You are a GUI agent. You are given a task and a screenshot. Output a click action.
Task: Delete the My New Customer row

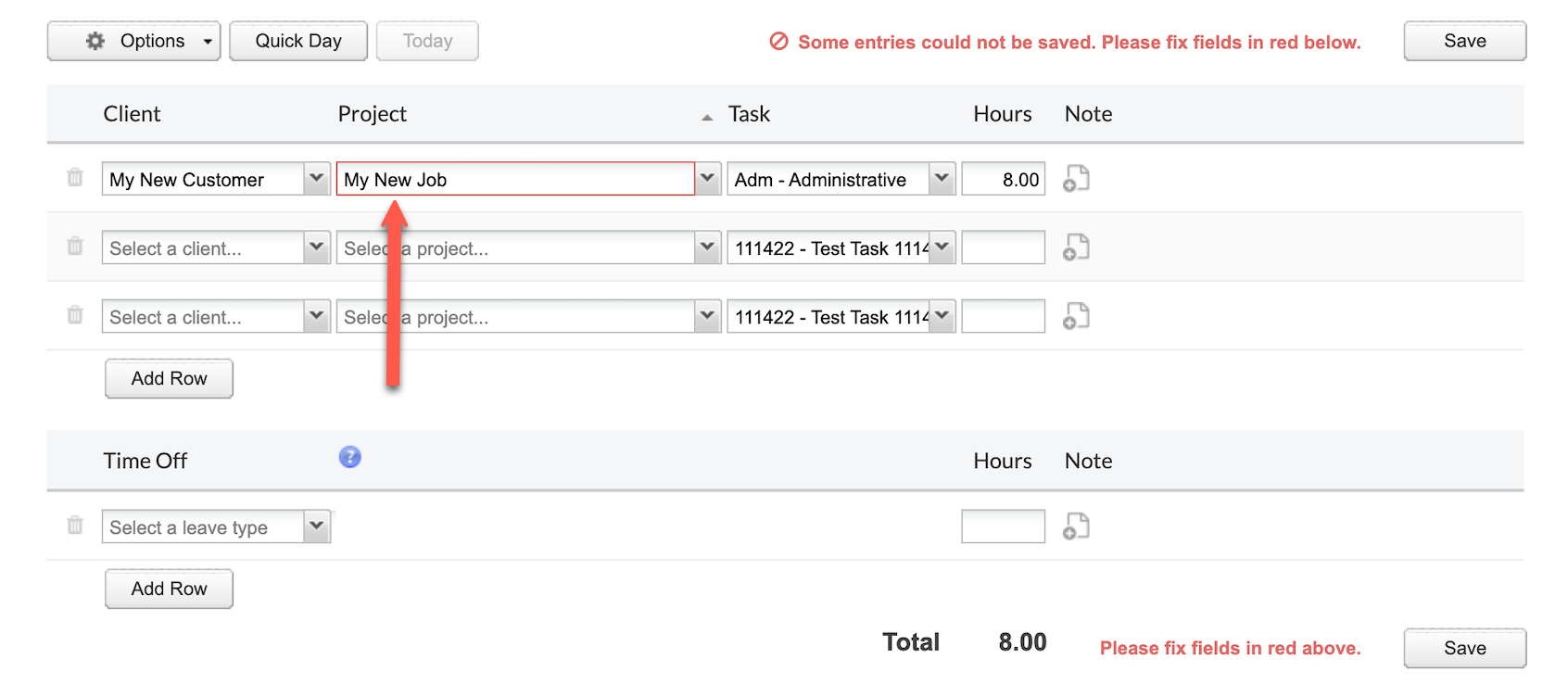[75, 177]
